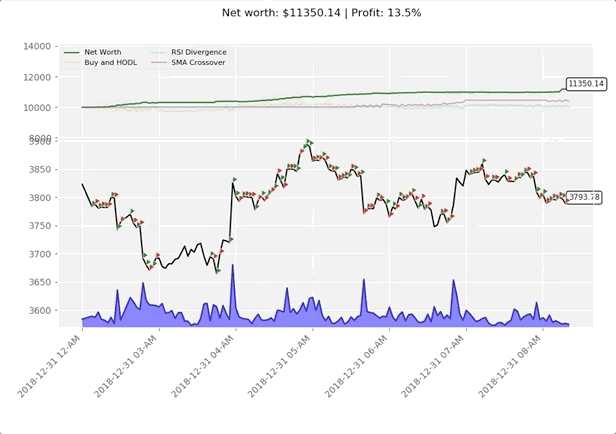Select the RSI Divergence legend entry
616x434 pixels.
coord(199,51)
